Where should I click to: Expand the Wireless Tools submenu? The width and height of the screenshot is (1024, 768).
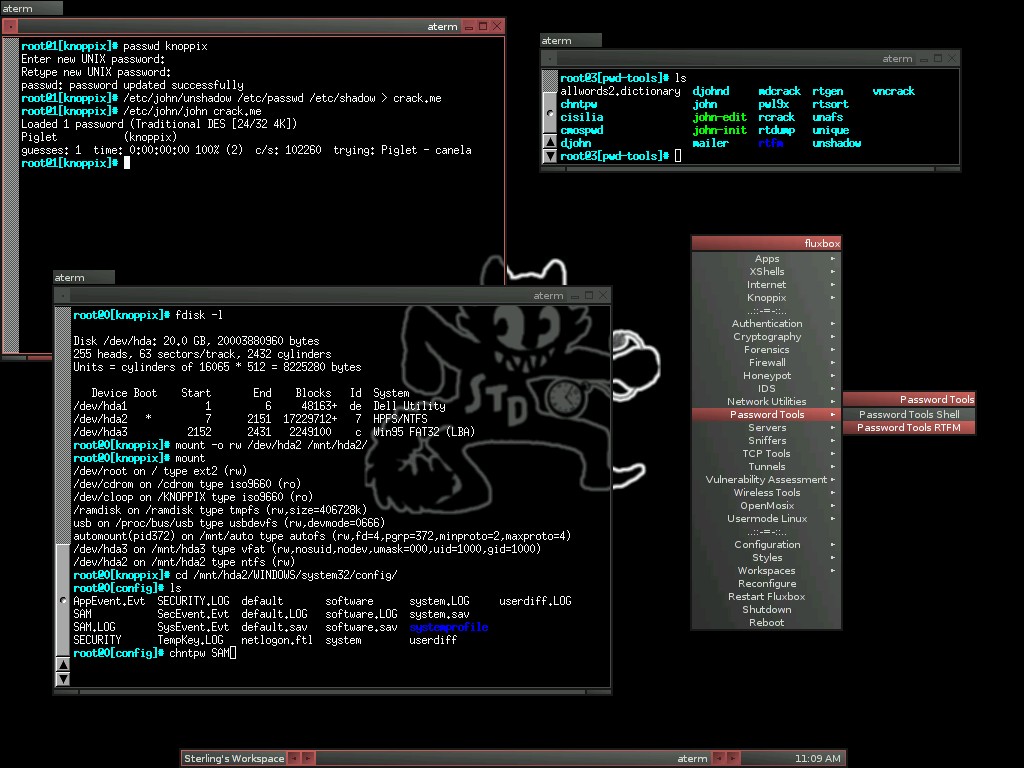(x=767, y=492)
